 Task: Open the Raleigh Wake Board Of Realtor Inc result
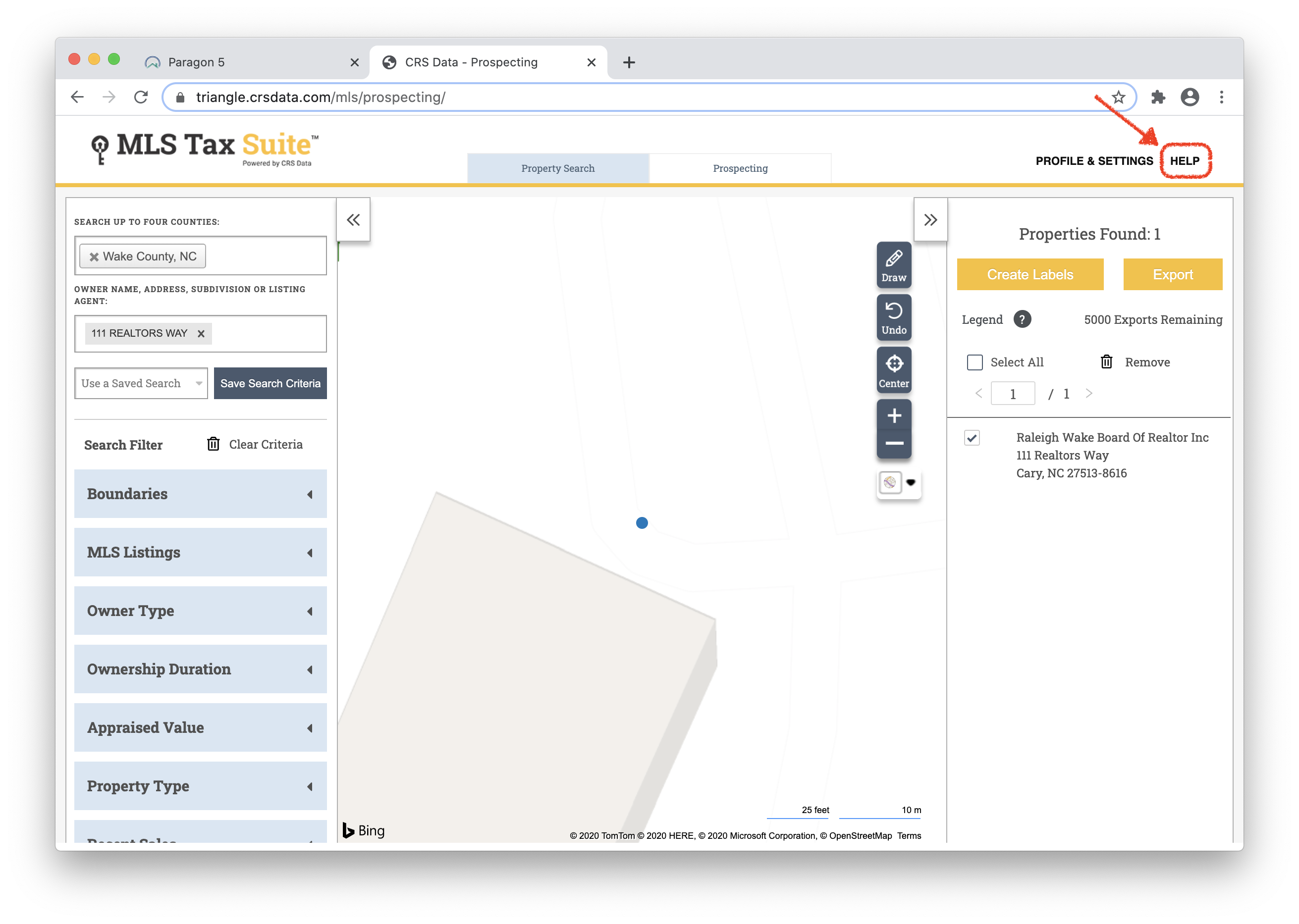[x=1112, y=437]
